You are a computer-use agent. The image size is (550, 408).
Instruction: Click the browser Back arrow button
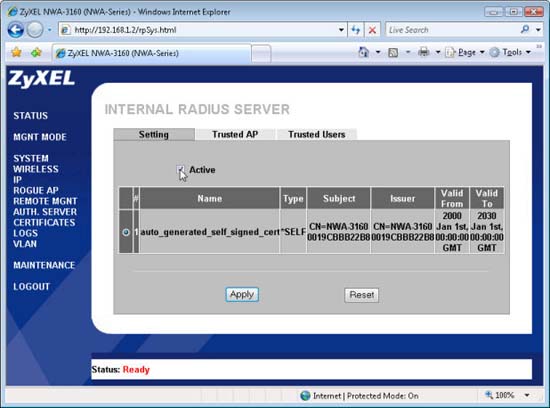[16, 30]
